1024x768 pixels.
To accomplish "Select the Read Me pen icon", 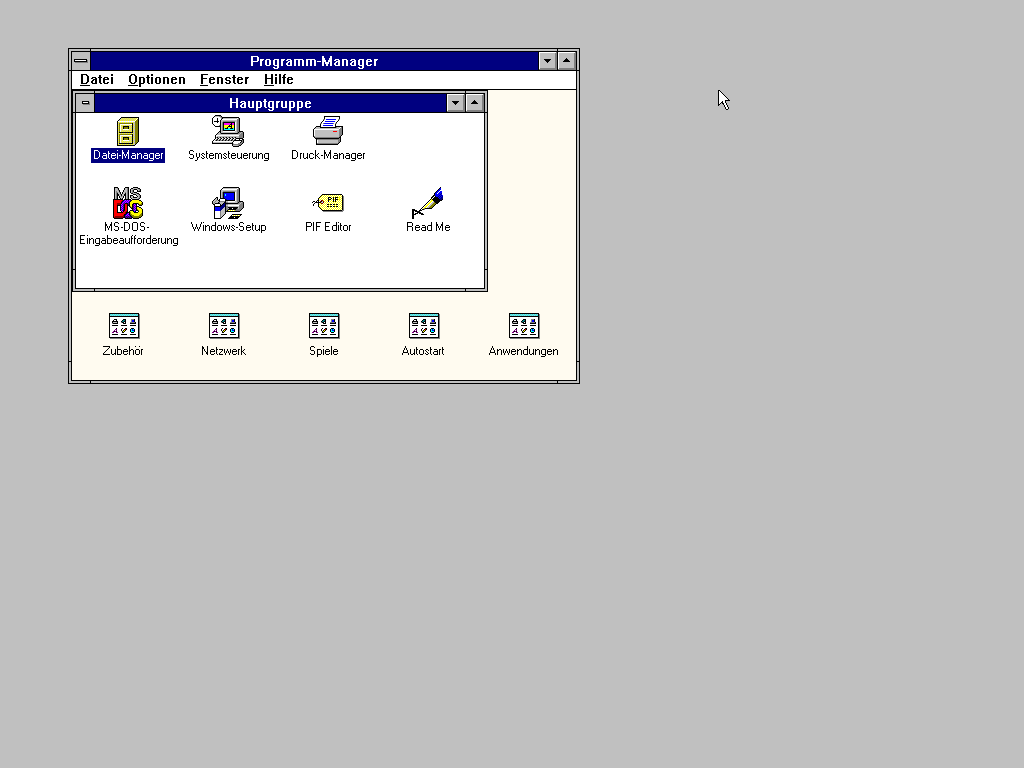I will 428,203.
